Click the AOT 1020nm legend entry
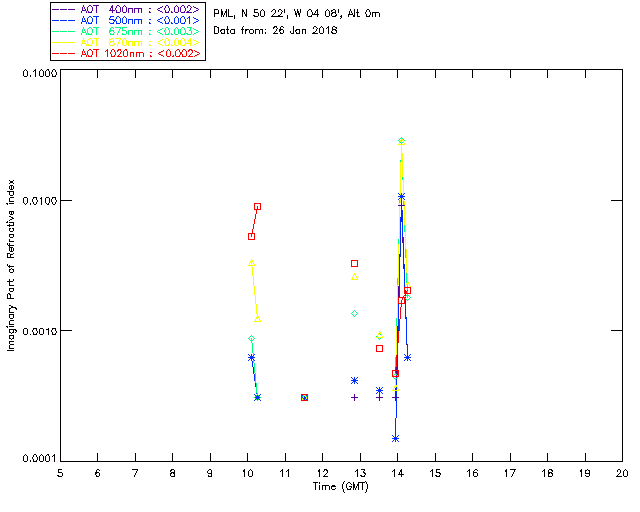This screenshot has height=512, width=640. pyautogui.click(x=127, y=53)
